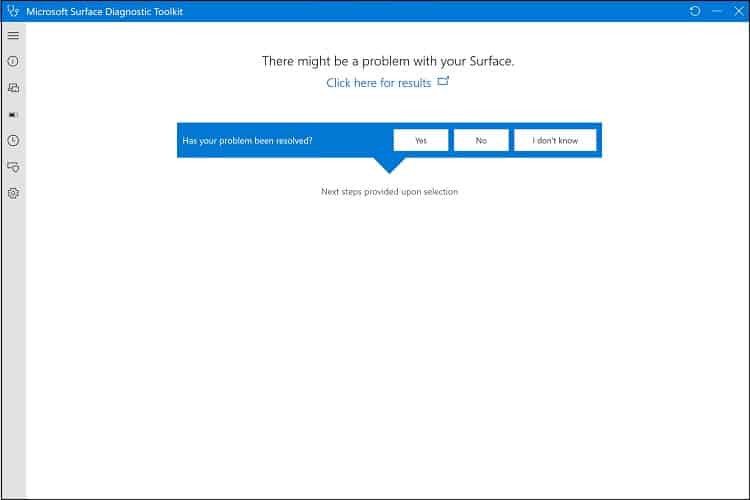Viewport: 750px width, 500px height.
Task: Click the external link icon beside results
Action: (x=443, y=81)
